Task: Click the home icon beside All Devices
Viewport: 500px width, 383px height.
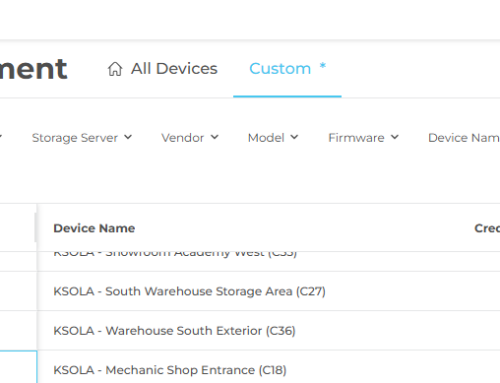Action: [115, 69]
